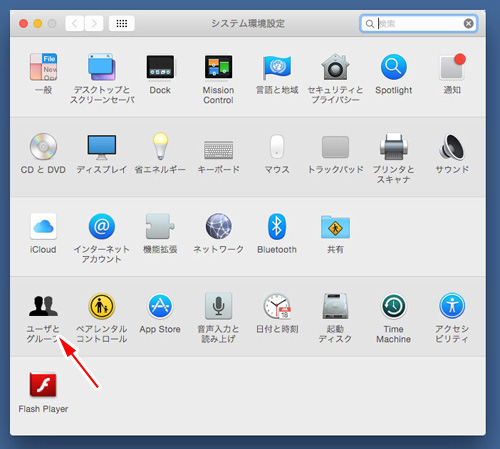Screen dimensions: 500x449
Task: Open Bluetooth preferences icon
Action: 277,226
